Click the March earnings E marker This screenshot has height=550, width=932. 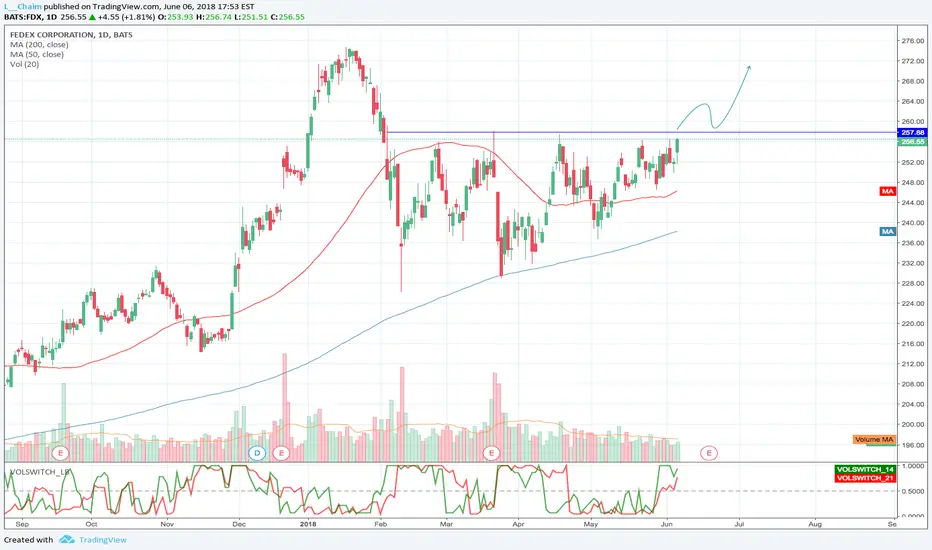click(491, 453)
